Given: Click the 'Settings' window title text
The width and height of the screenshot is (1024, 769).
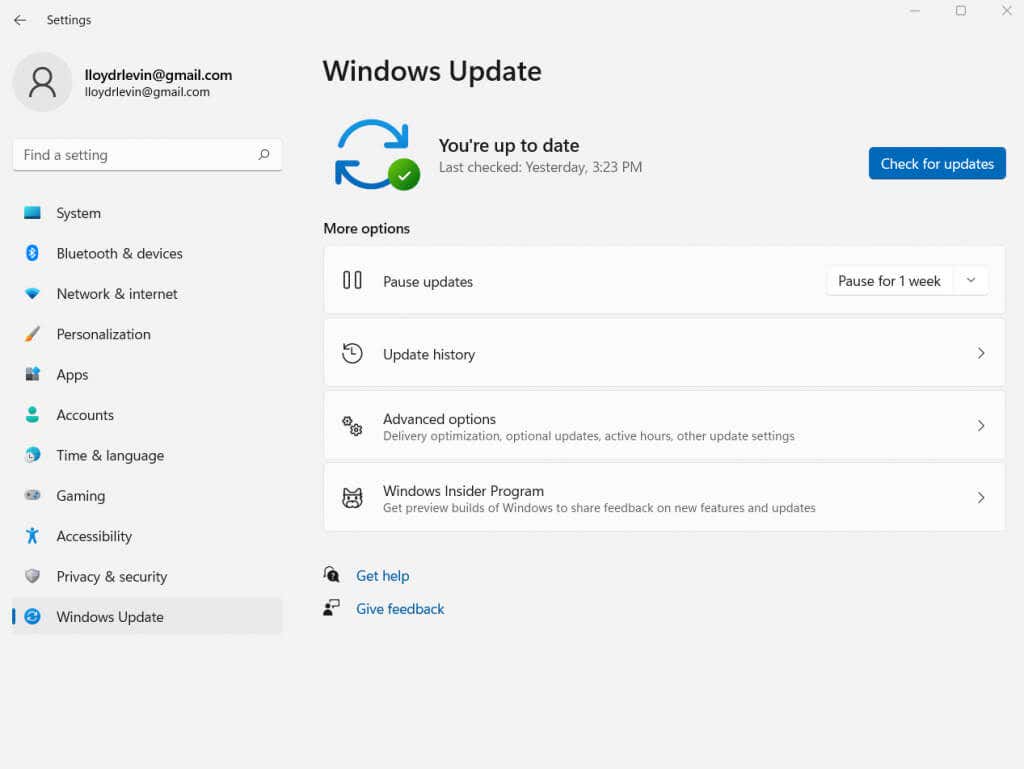Looking at the screenshot, I should click(x=69, y=20).
